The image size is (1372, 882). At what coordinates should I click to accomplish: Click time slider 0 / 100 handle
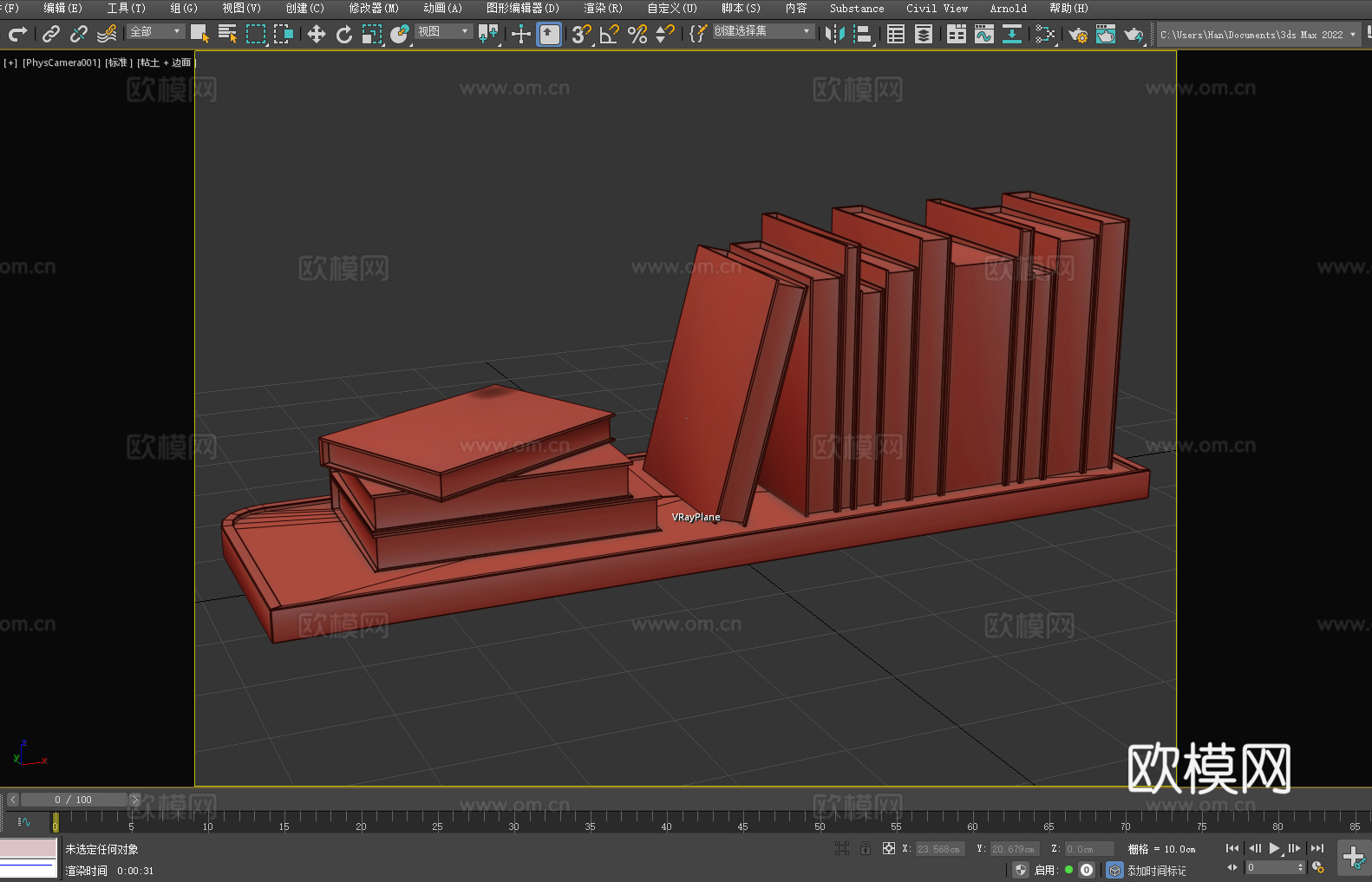point(74,800)
